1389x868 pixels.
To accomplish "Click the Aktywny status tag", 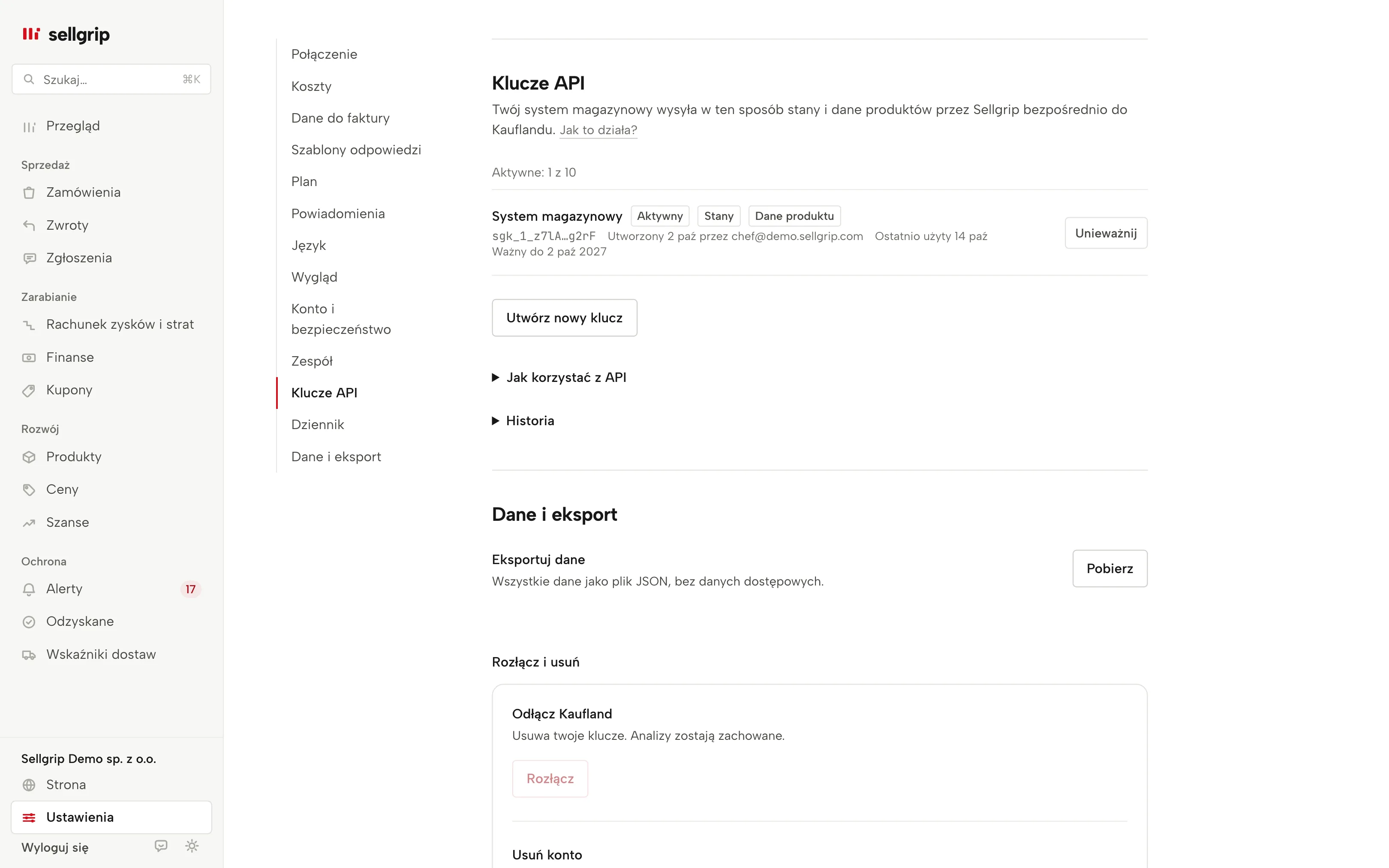I will click(659, 216).
